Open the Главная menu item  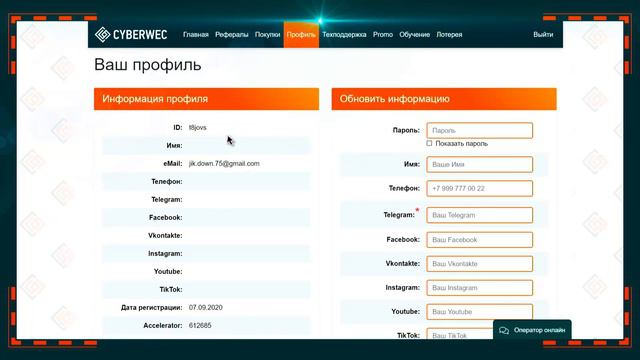pos(196,35)
